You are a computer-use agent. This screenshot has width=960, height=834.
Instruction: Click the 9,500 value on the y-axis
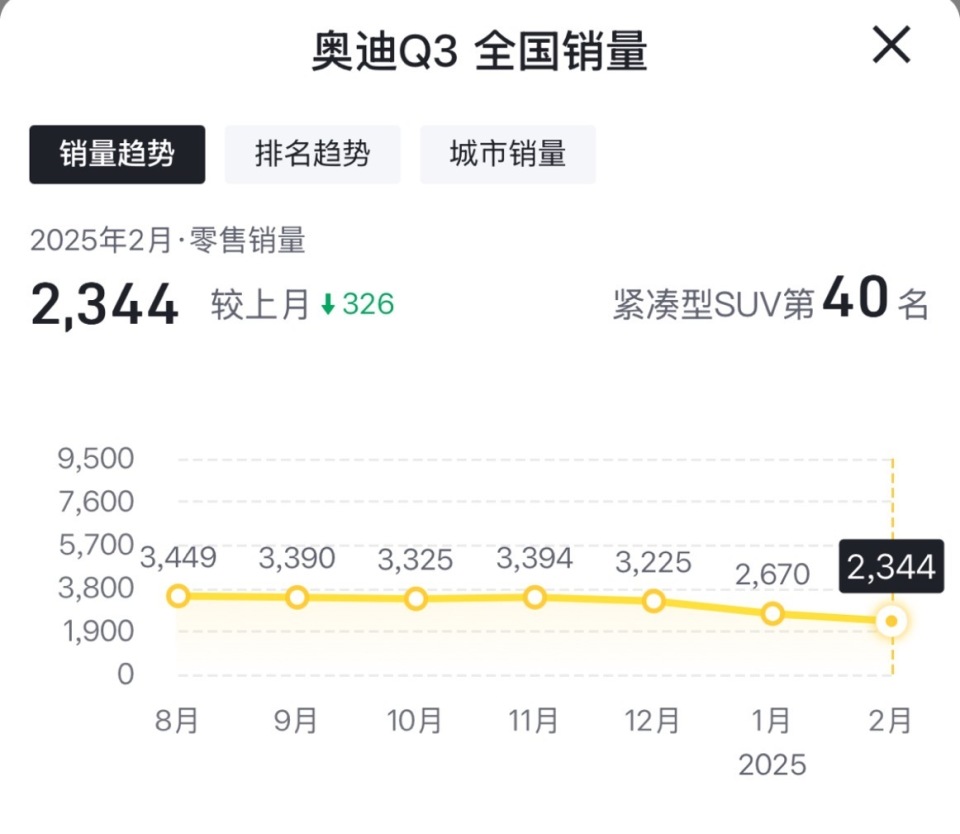[96, 457]
